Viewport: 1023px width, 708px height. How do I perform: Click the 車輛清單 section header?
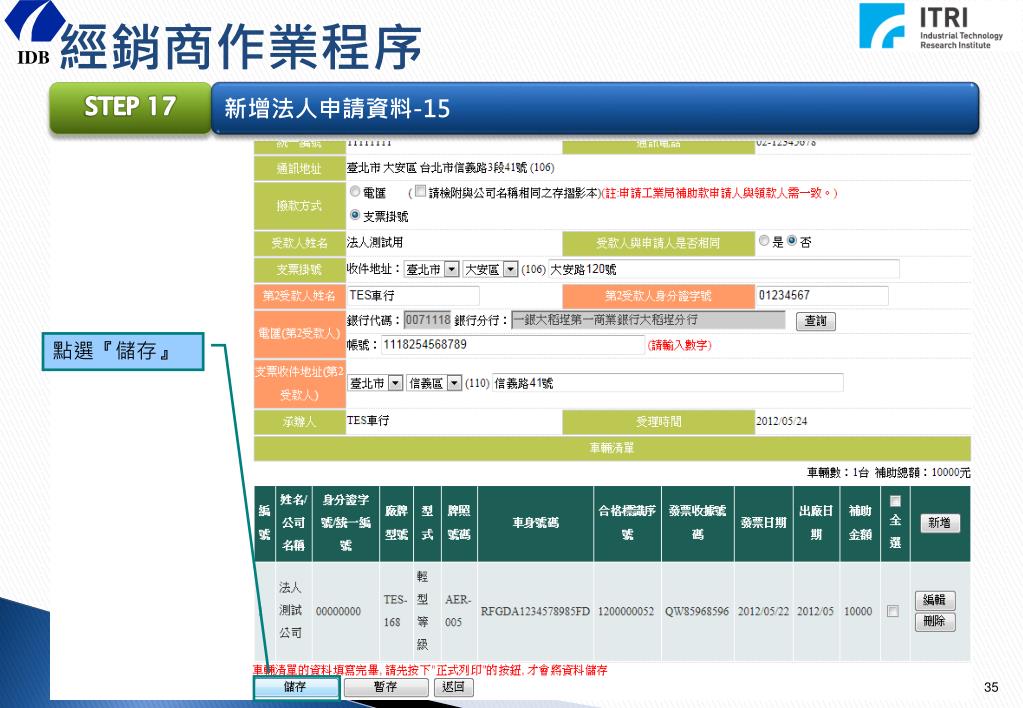point(612,448)
